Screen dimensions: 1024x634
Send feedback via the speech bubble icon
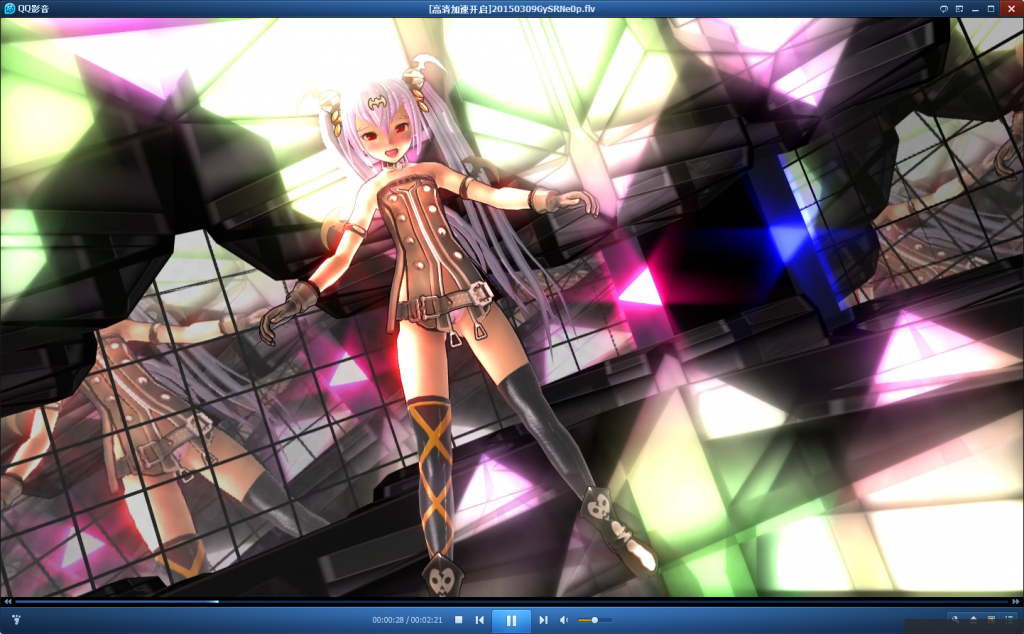pos(944,9)
